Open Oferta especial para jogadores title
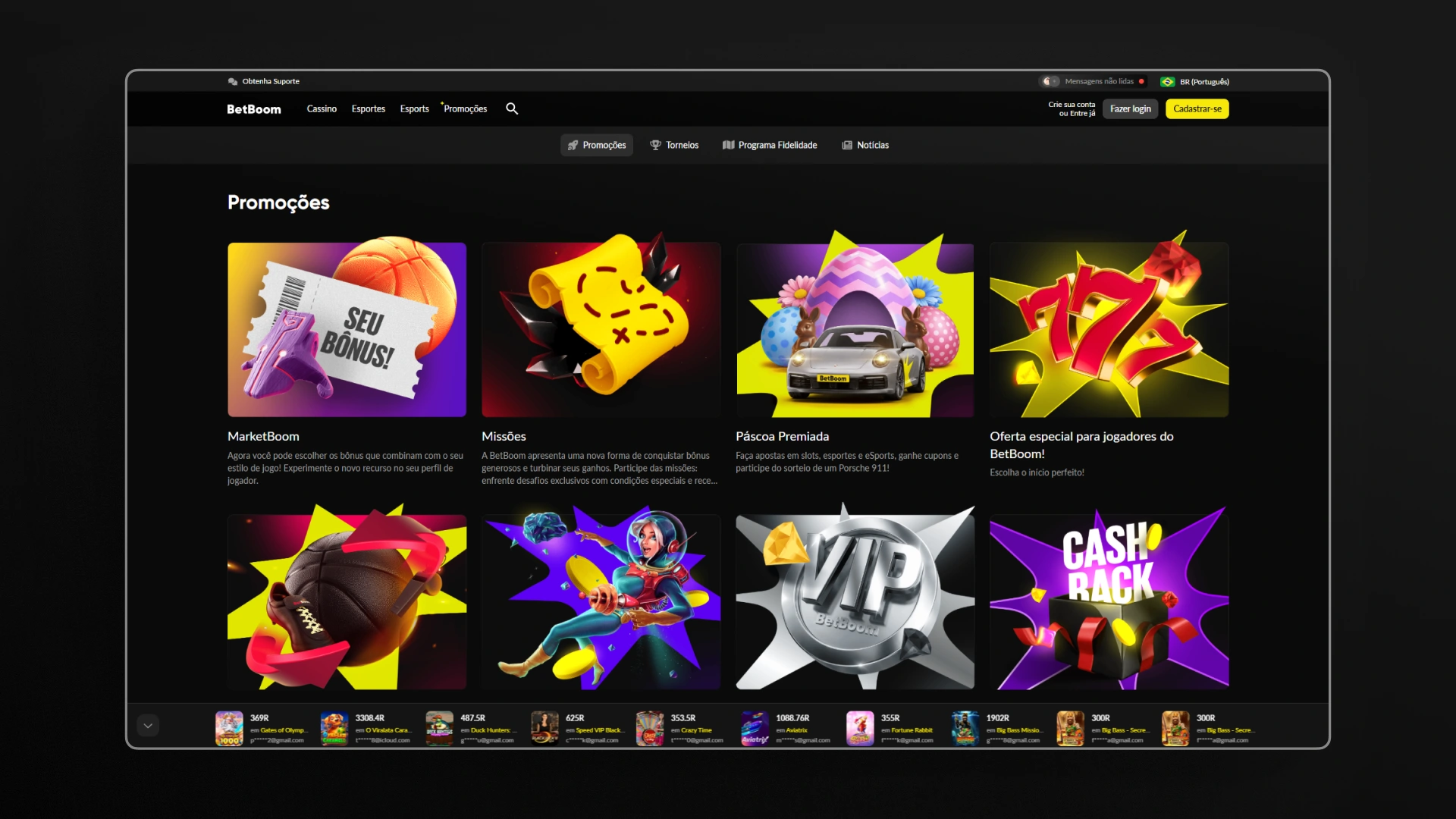1456x819 pixels. [x=1081, y=444]
